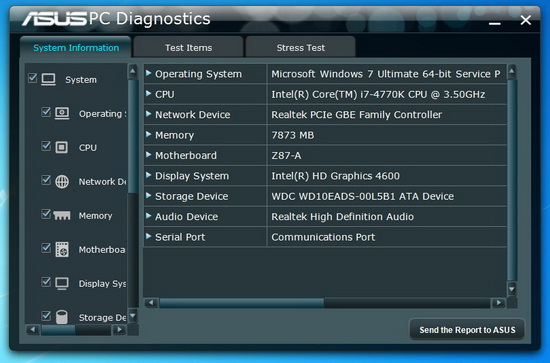Image resolution: width=550 pixels, height=363 pixels.
Task: Select the System label in sidebar tree
Action: point(81,80)
